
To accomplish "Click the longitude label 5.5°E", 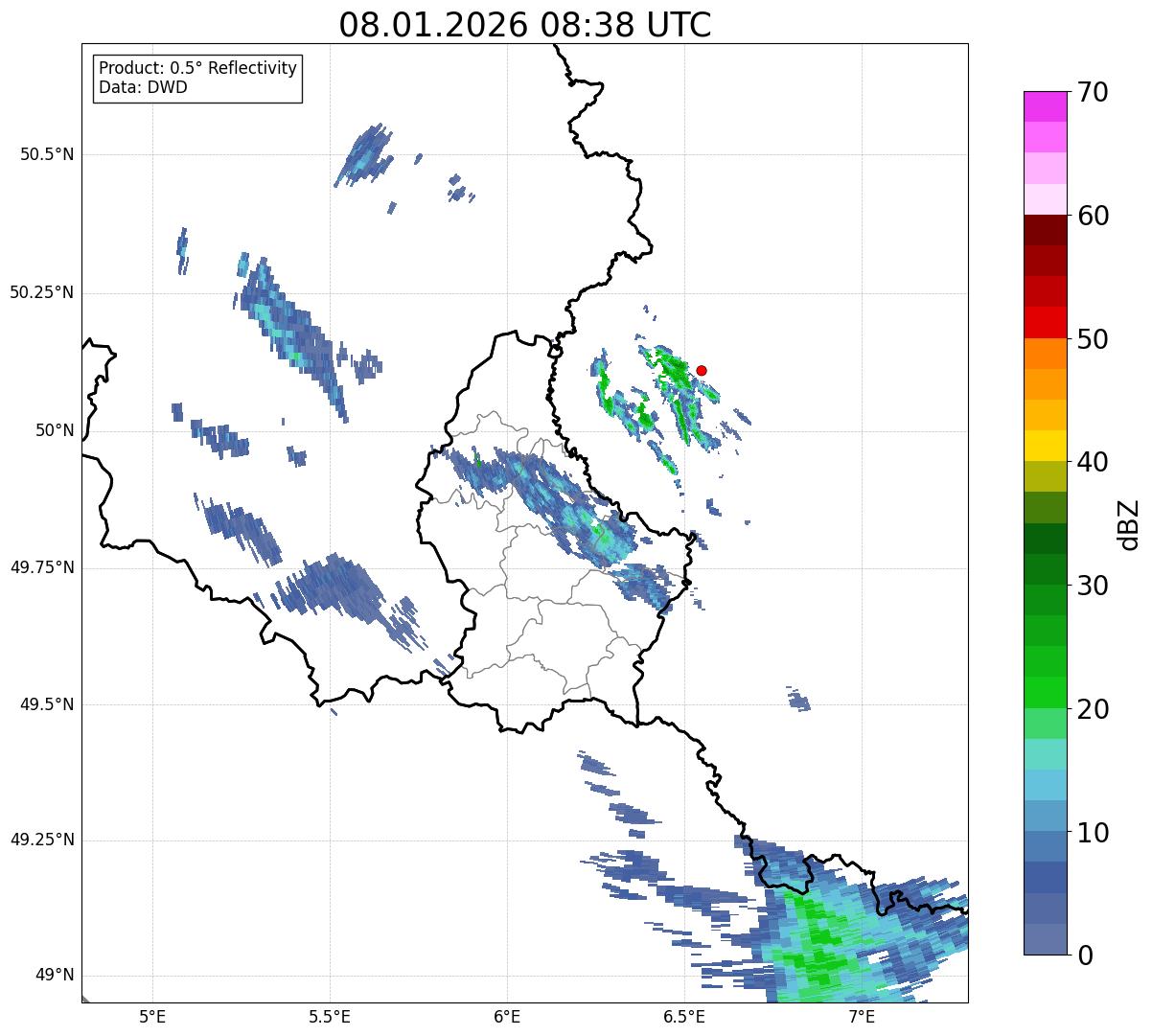I will tap(330, 1016).
